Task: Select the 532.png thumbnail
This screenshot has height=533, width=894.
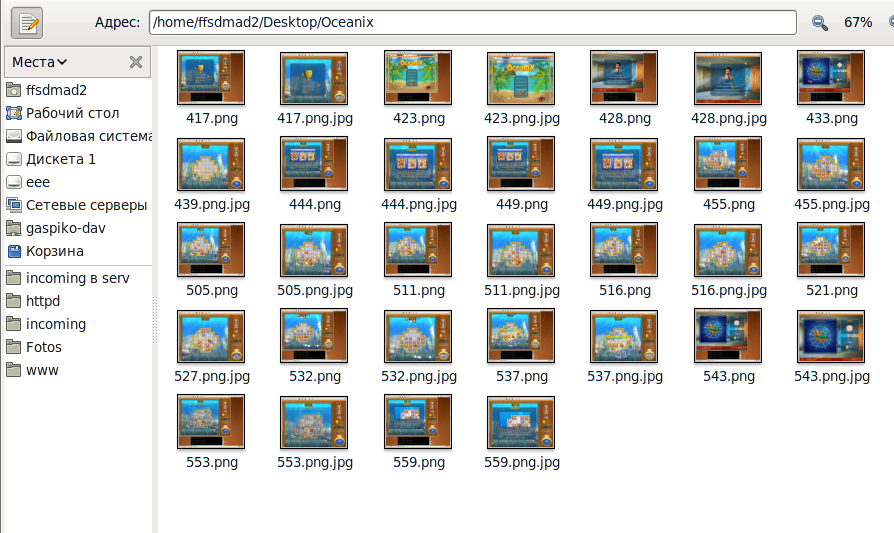Action: [x=314, y=336]
